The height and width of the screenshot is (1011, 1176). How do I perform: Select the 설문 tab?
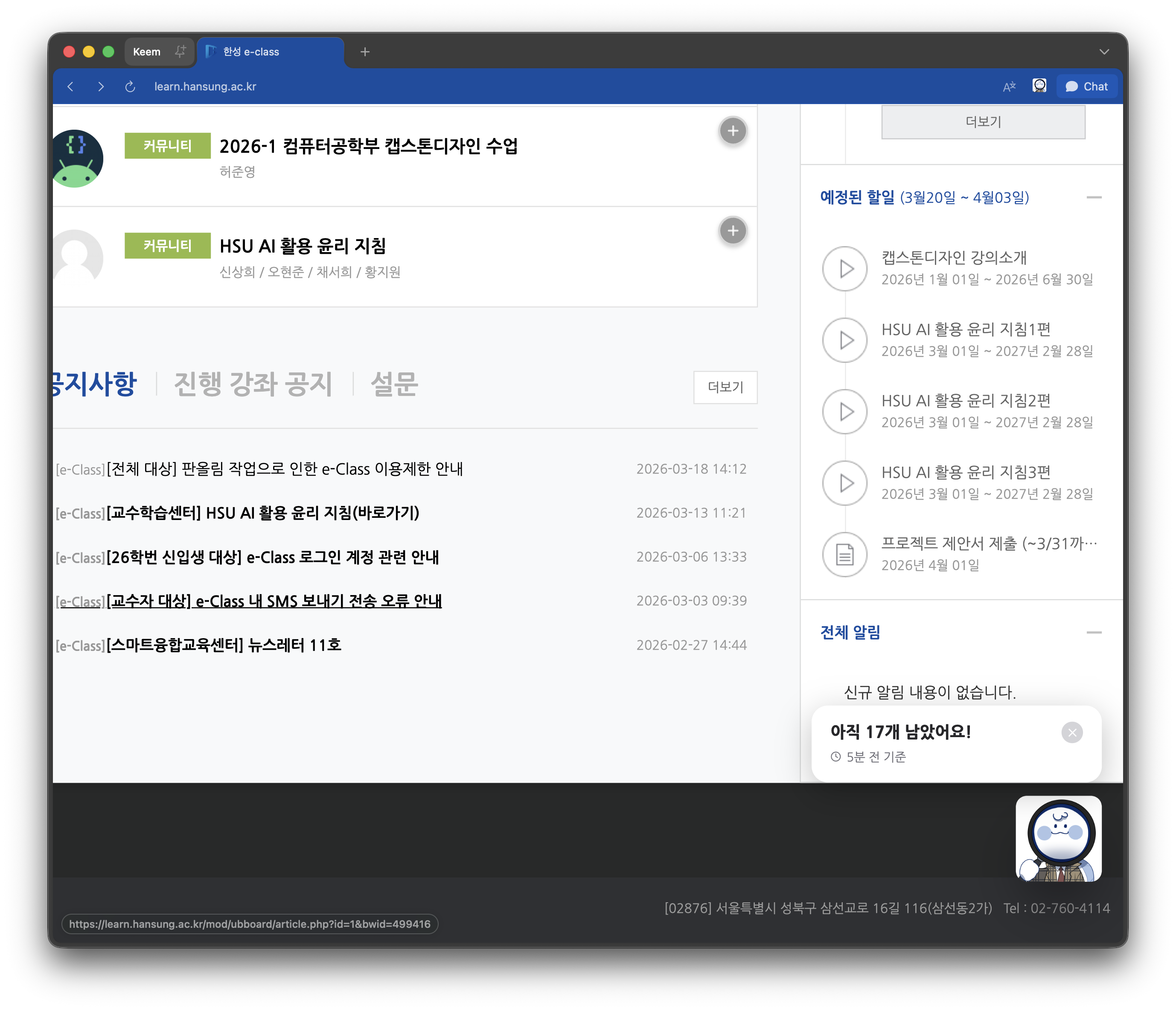394,384
